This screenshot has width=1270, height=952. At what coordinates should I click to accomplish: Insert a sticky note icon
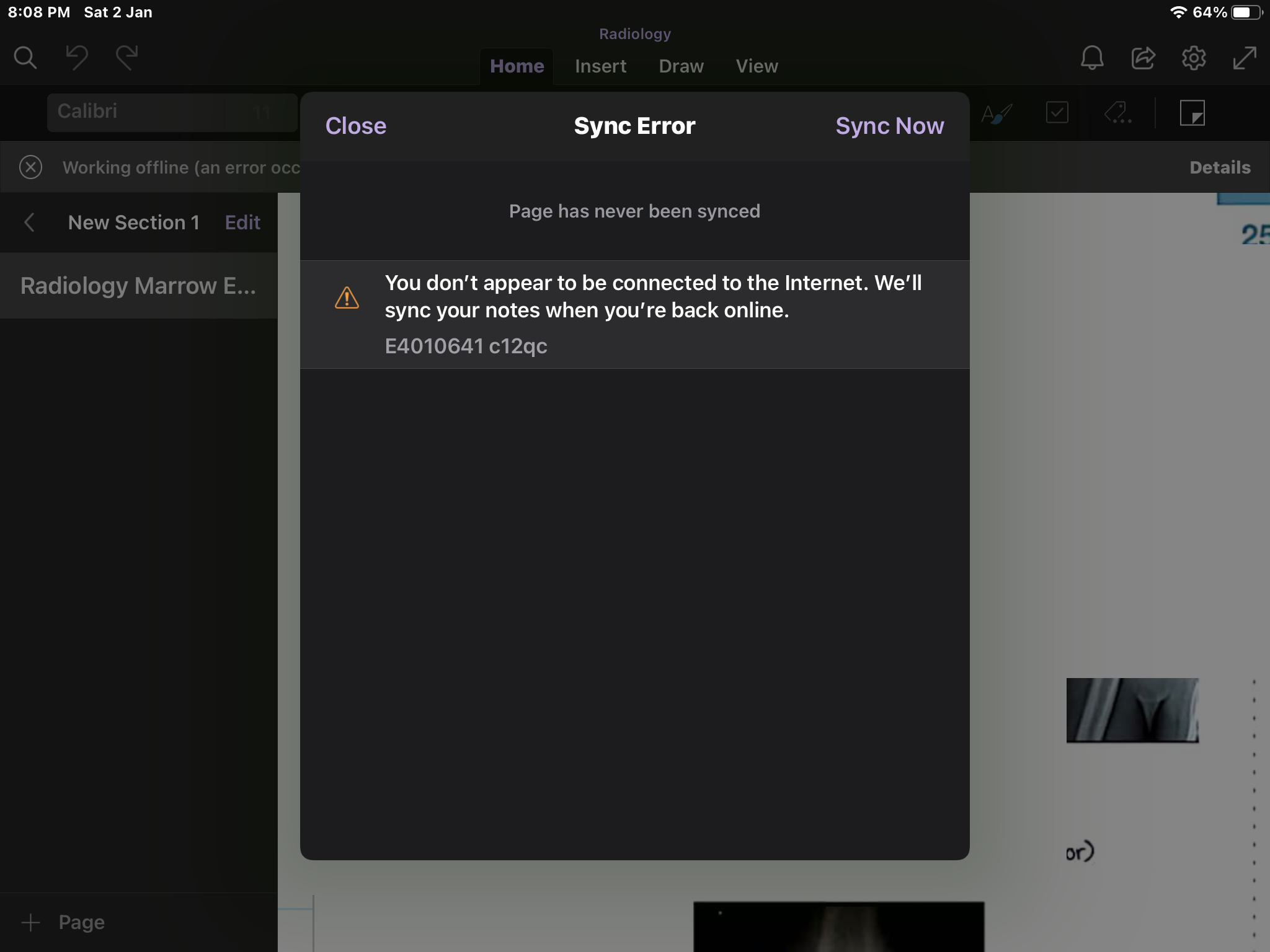[1192, 113]
